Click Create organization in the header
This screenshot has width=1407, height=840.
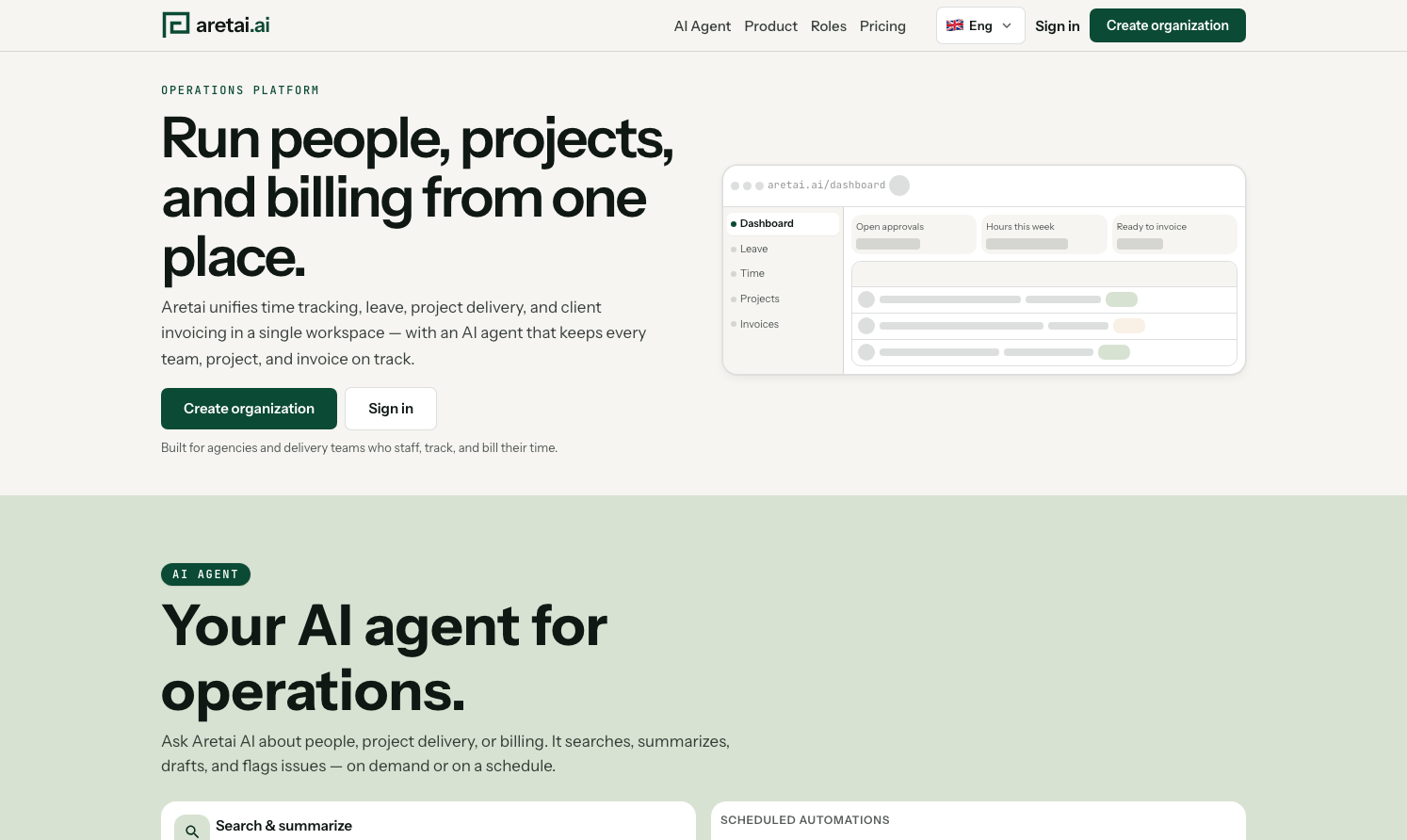tap(1168, 25)
